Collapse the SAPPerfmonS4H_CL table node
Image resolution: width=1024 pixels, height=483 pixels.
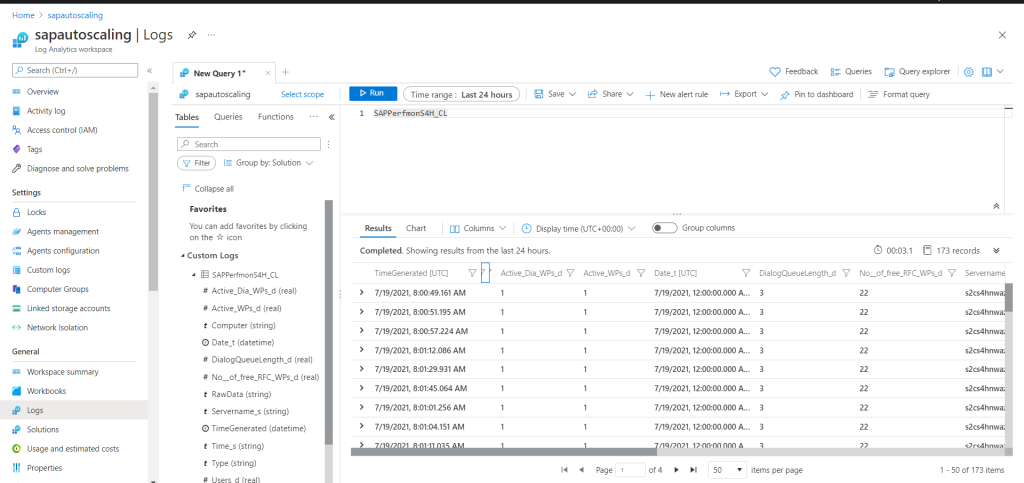coord(194,275)
